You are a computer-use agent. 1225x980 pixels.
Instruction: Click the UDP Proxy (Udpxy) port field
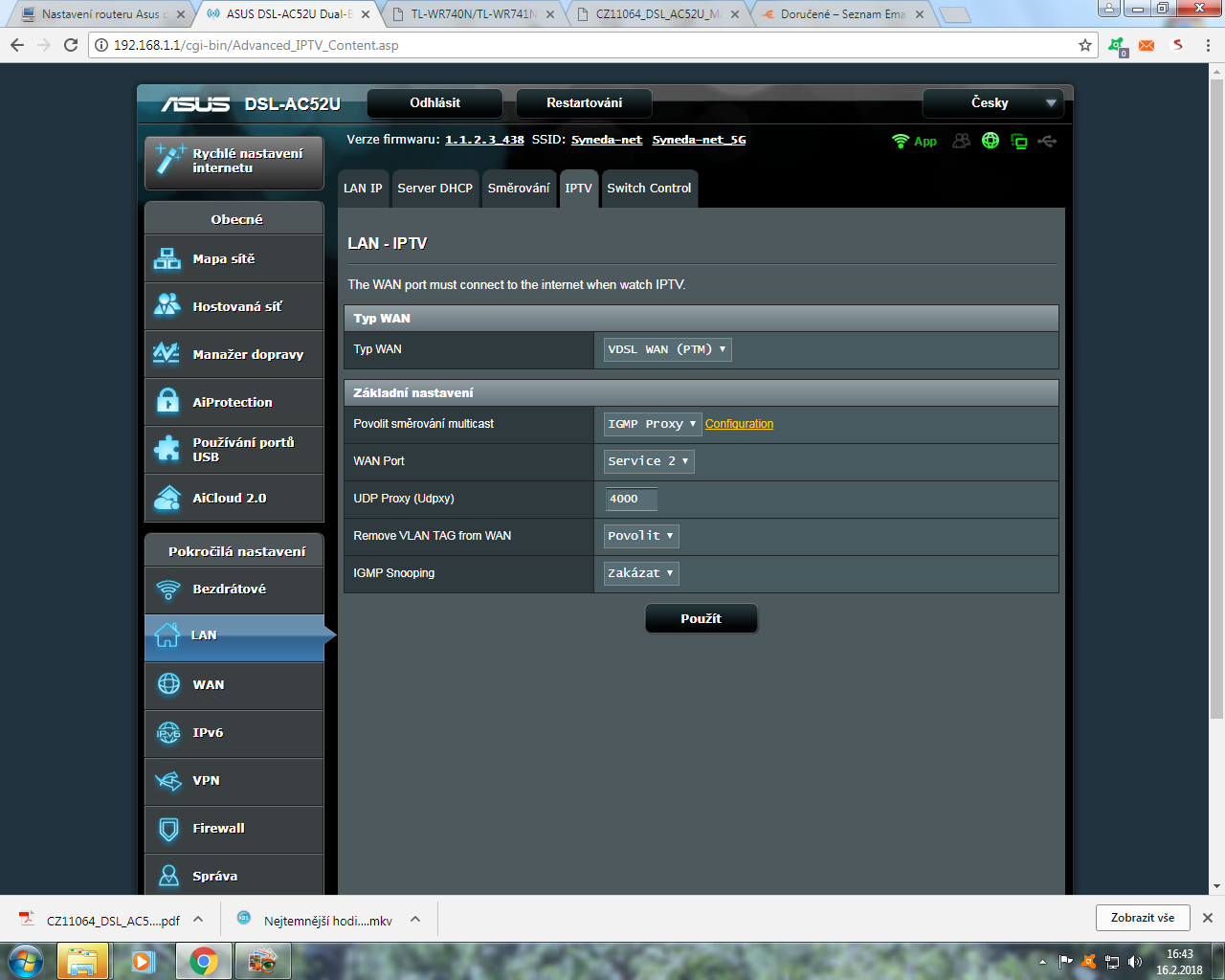pos(632,499)
